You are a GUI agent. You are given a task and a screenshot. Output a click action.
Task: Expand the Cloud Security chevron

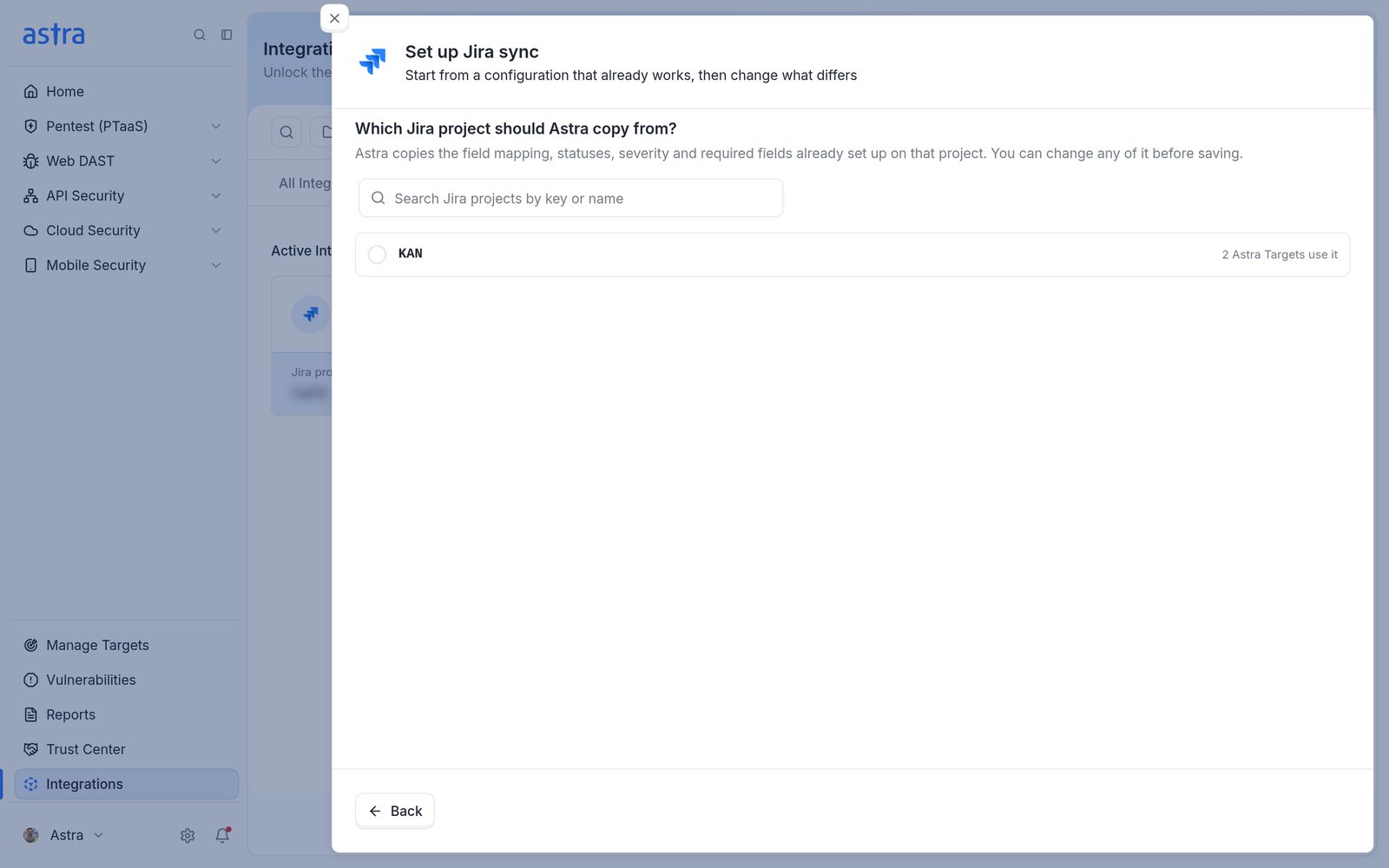tap(216, 230)
